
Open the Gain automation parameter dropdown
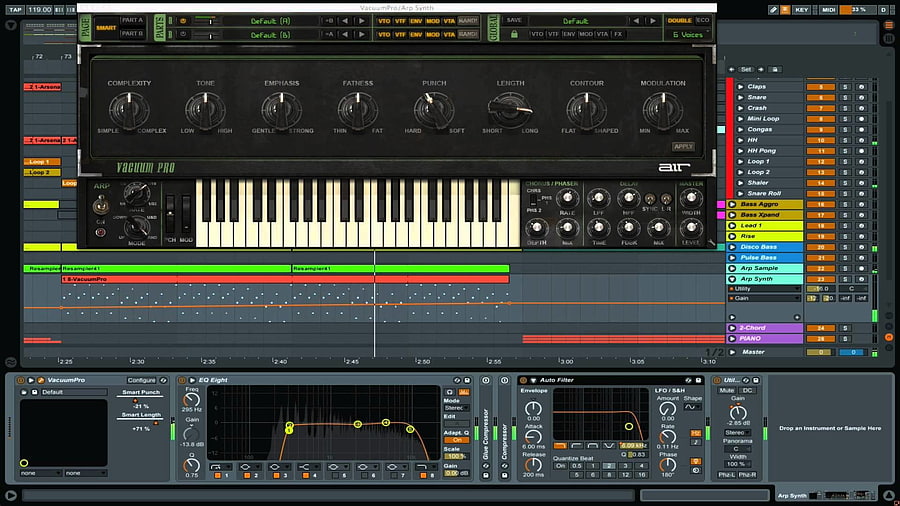click(x=765, y=298)
